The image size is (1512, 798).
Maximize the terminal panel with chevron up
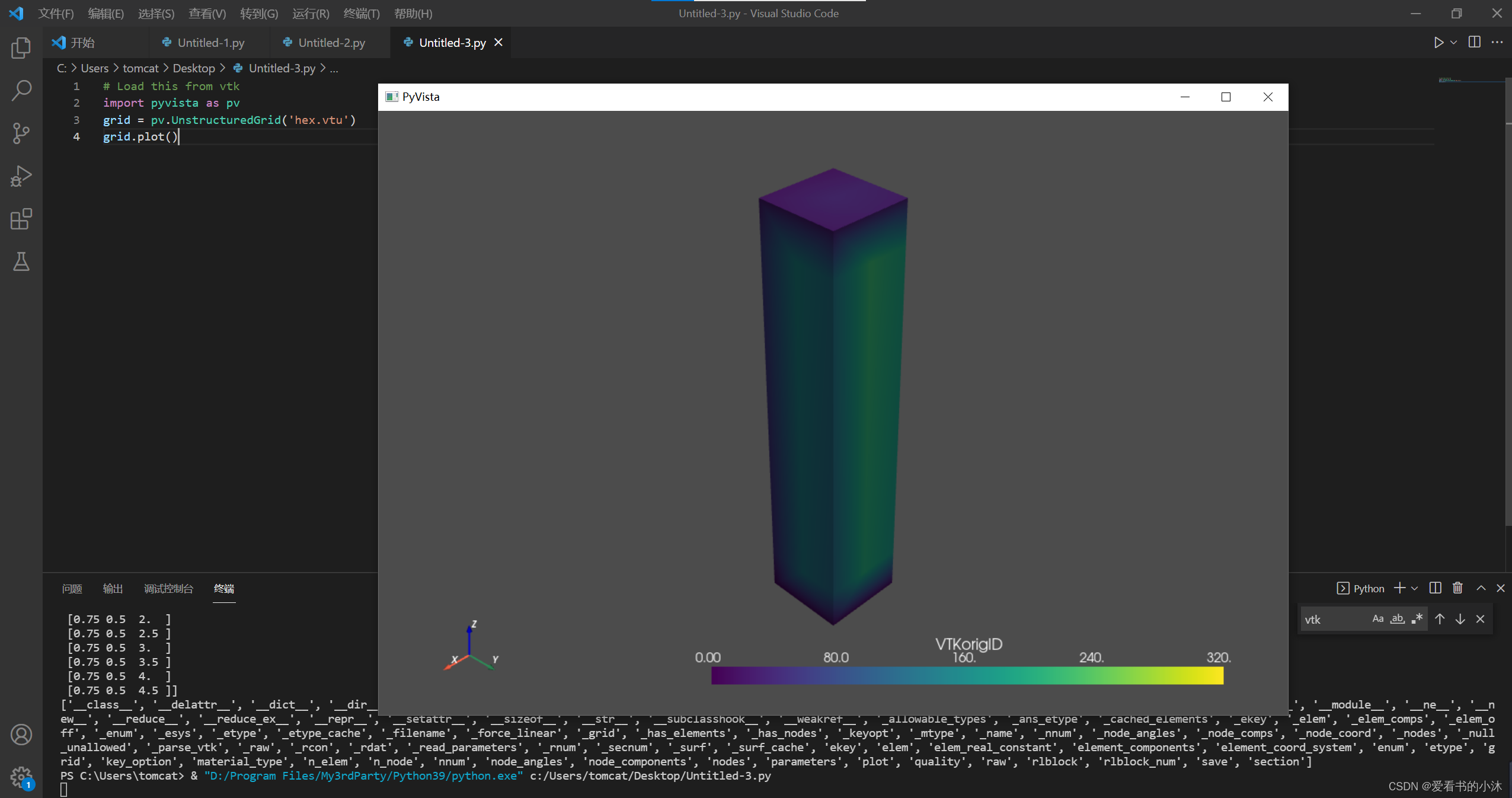1481,588
